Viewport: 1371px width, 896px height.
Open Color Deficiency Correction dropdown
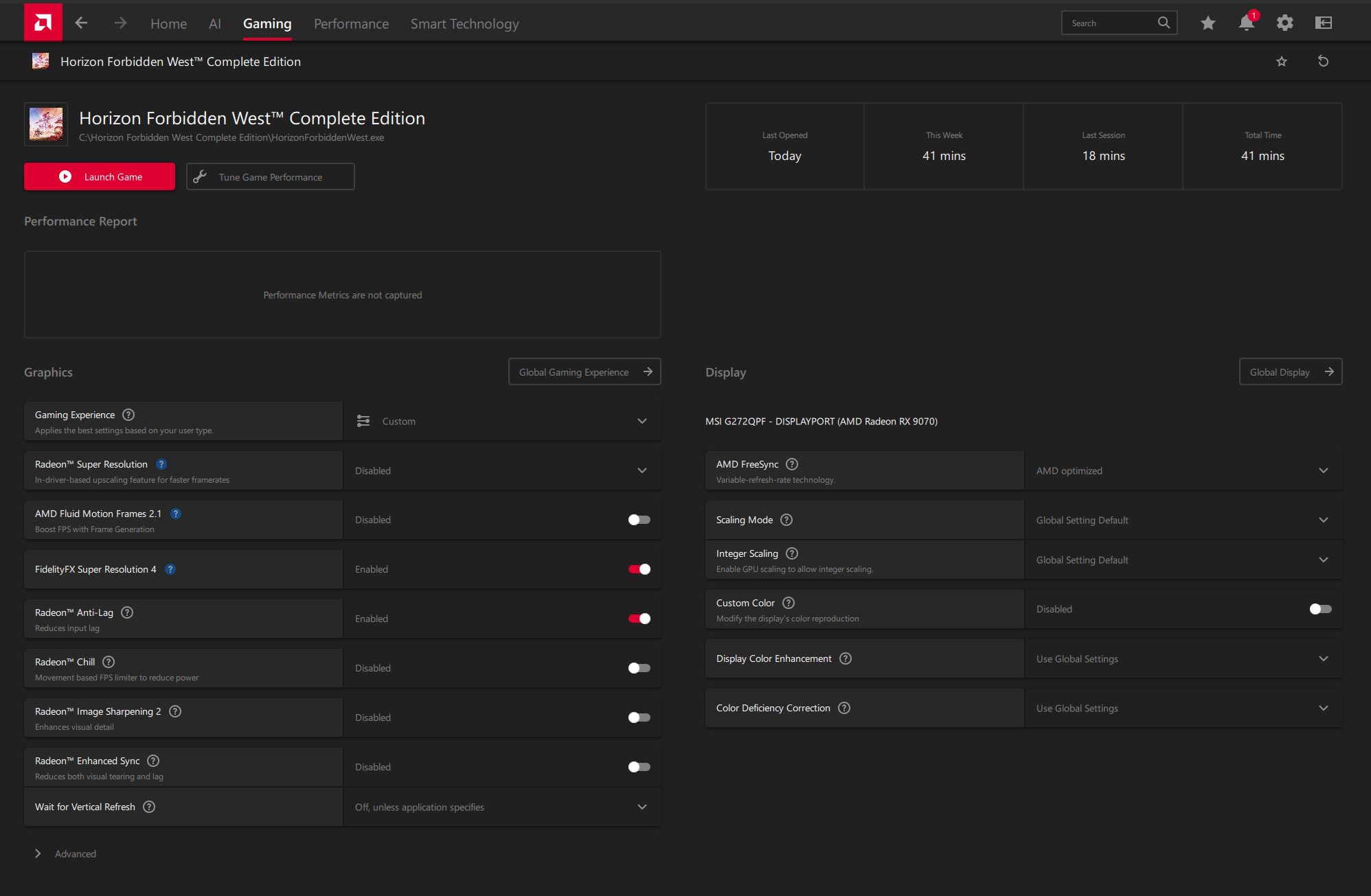(x=1183, y=708)
